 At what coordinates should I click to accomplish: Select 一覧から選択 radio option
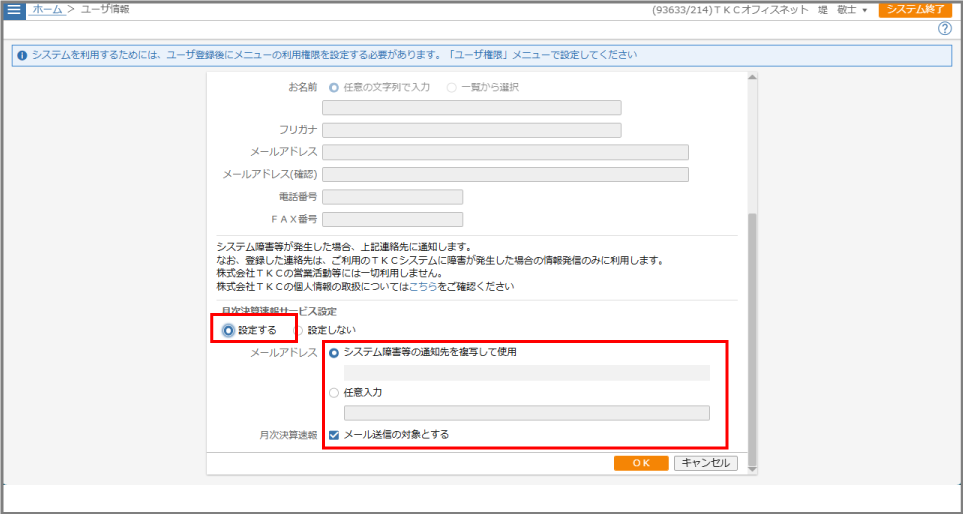[451, 87]
